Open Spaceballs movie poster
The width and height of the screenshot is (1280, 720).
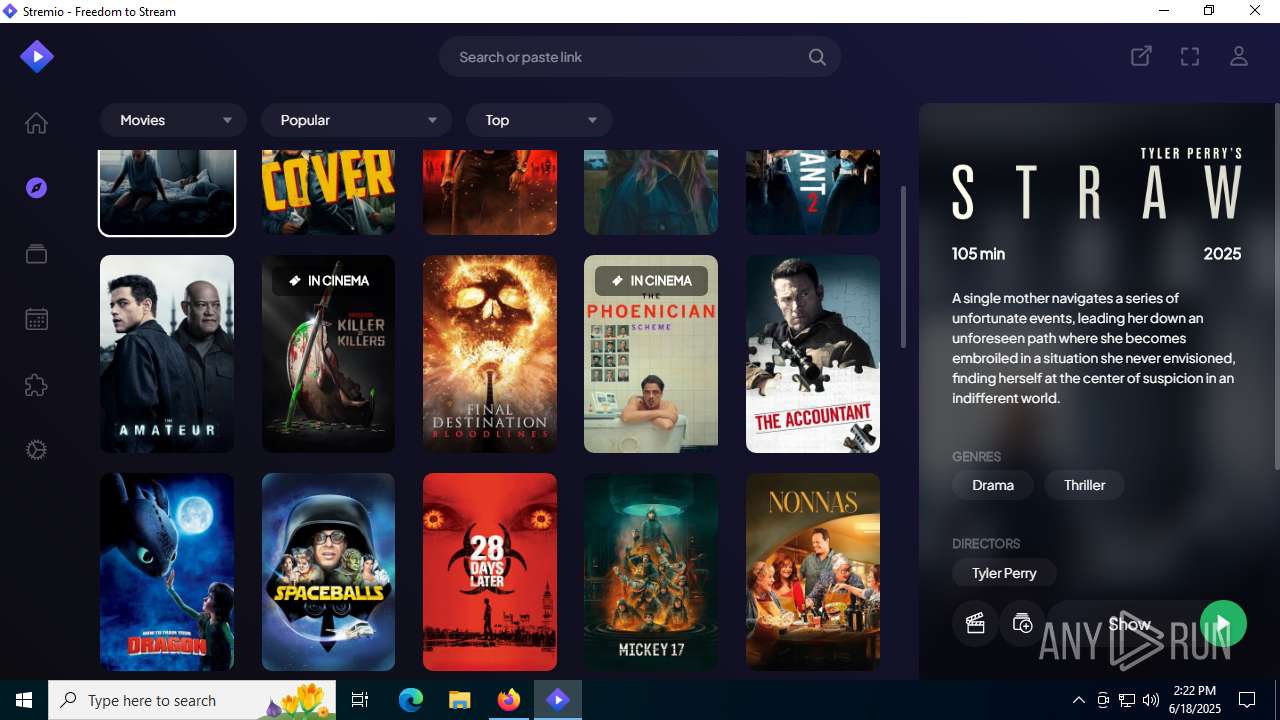coord(328,572)
